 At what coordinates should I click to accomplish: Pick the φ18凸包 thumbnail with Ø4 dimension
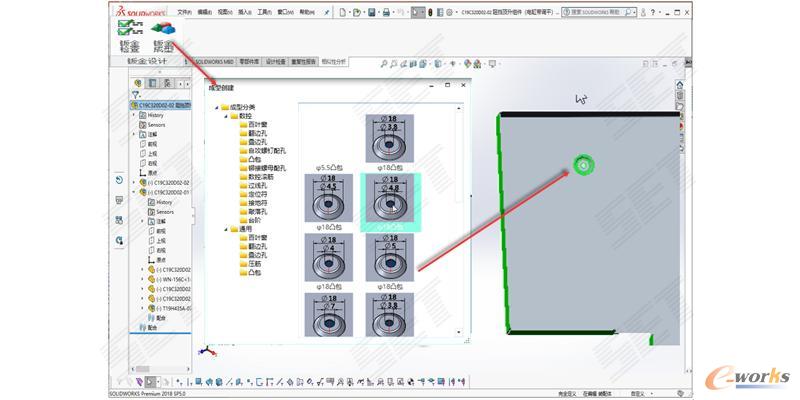click(x=329, y=258)
